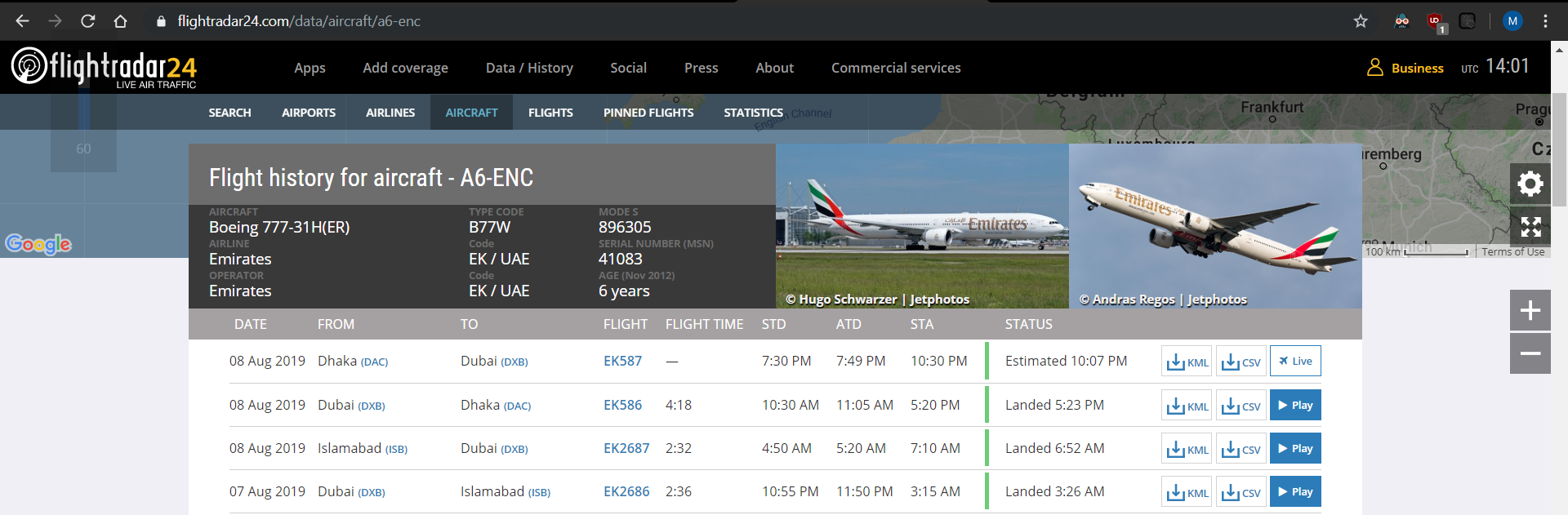Open map settings gear icon
Screen dimensions: 1568x515
click(x=1530, y=184)
